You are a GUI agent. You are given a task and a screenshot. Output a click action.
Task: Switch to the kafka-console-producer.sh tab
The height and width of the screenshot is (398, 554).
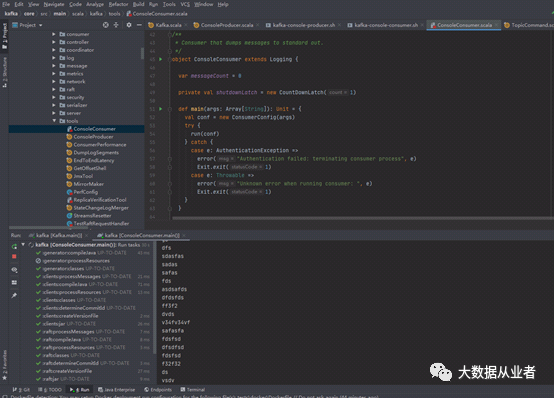coord(303,25)
